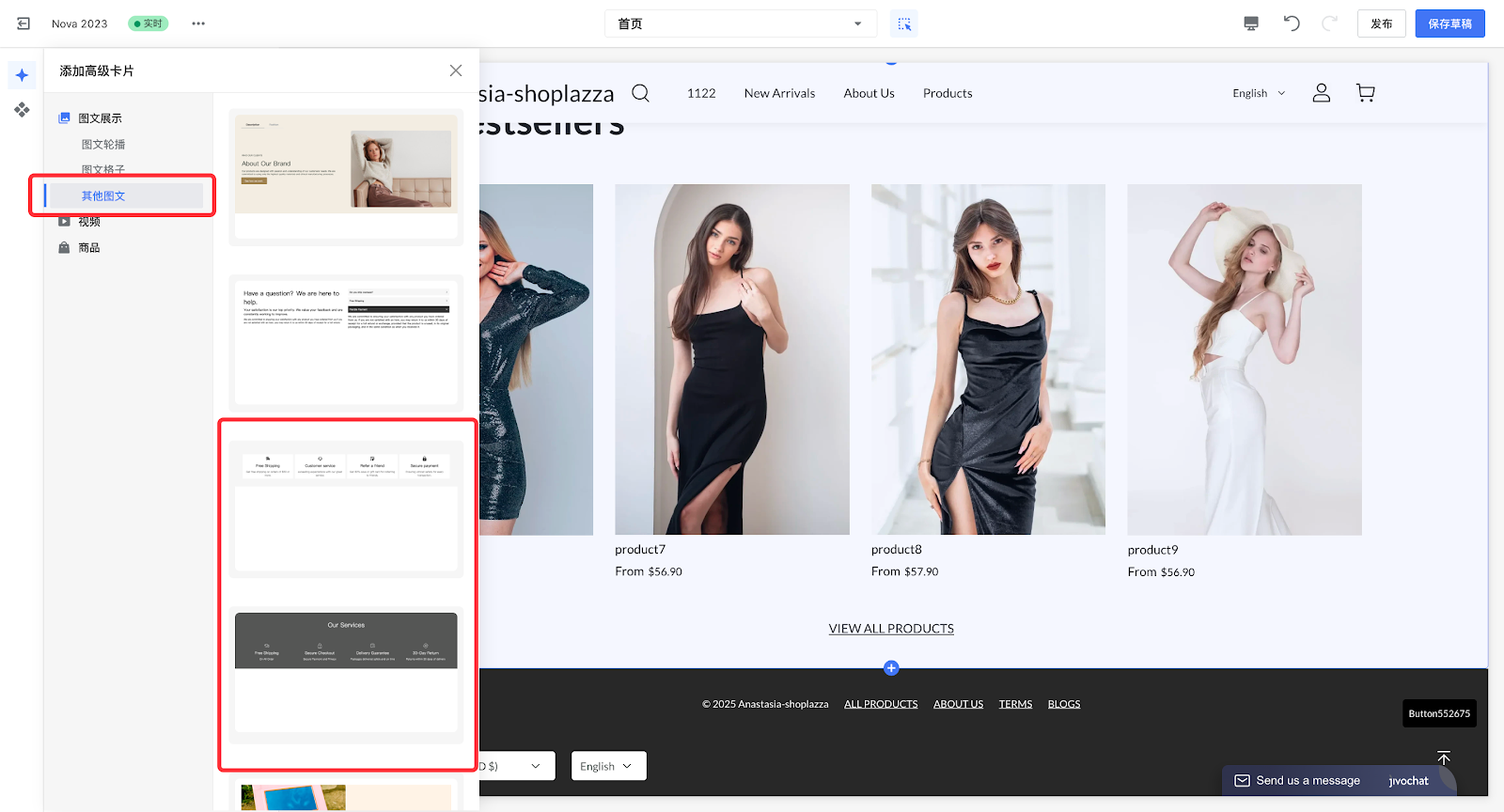Click the VIEW ALL PRODUCTS link
This screenshot has height=812, width=1504.
(891, 629)
